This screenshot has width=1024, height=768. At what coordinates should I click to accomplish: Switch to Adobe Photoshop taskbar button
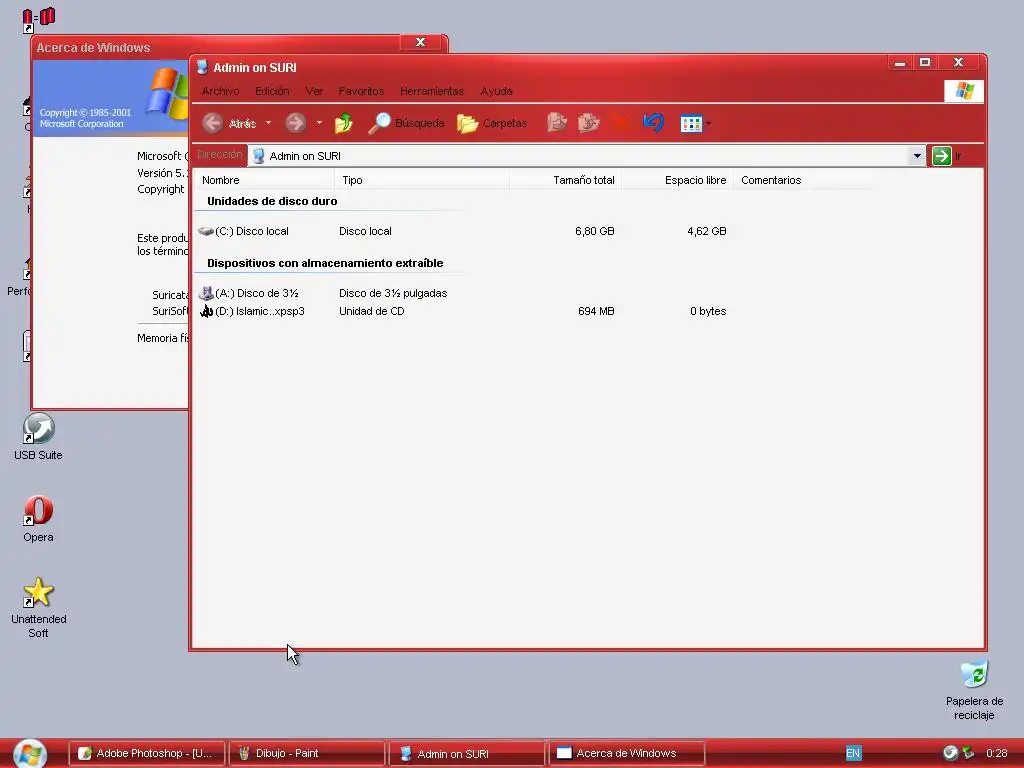tap(147, 753)
